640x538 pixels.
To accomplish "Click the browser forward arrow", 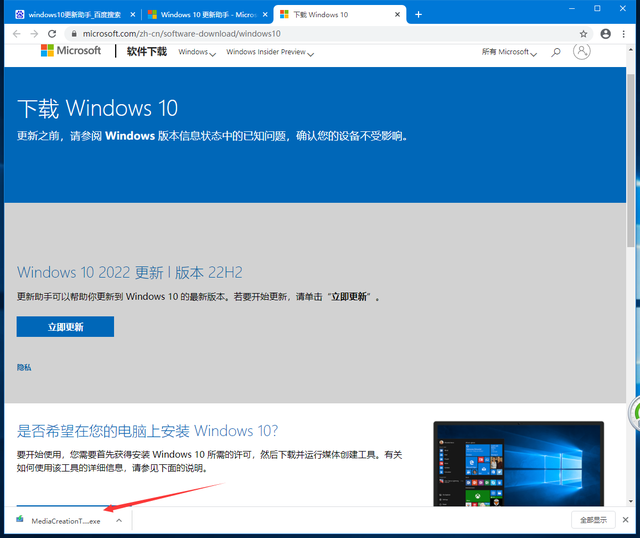I will (34, 34).
